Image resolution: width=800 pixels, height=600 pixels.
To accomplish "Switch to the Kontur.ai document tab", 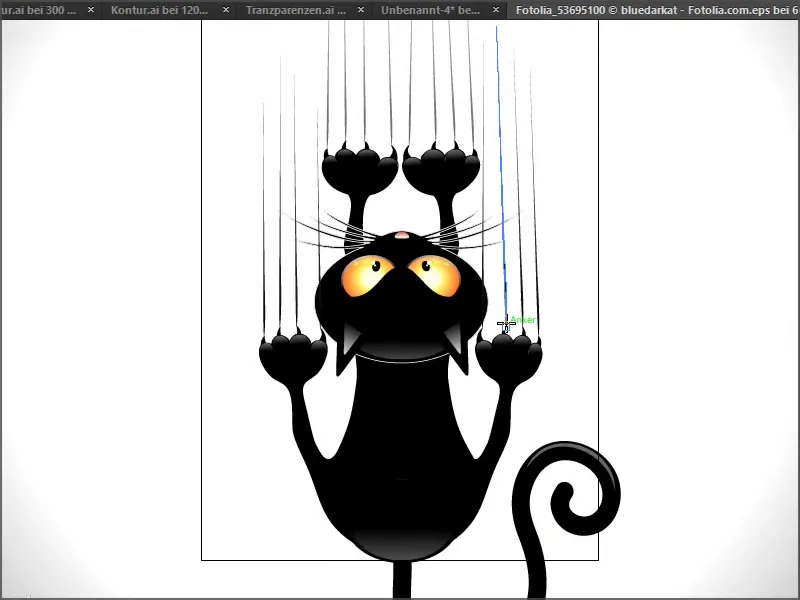I will coord(159,10).
